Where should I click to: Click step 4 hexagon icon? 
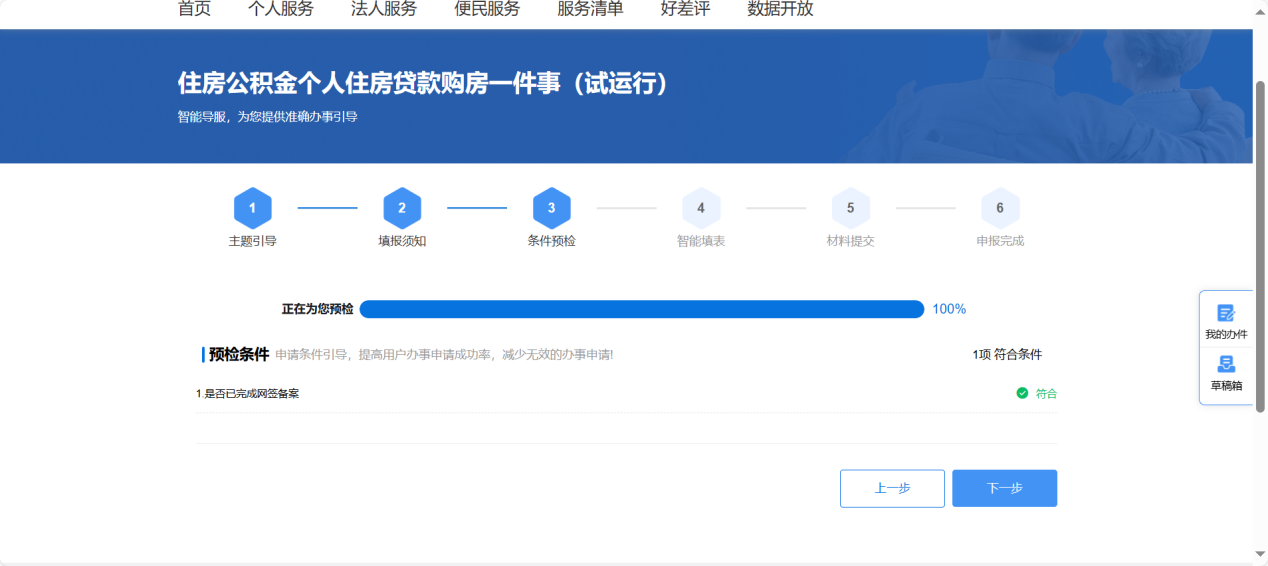(x=701, y=208)
